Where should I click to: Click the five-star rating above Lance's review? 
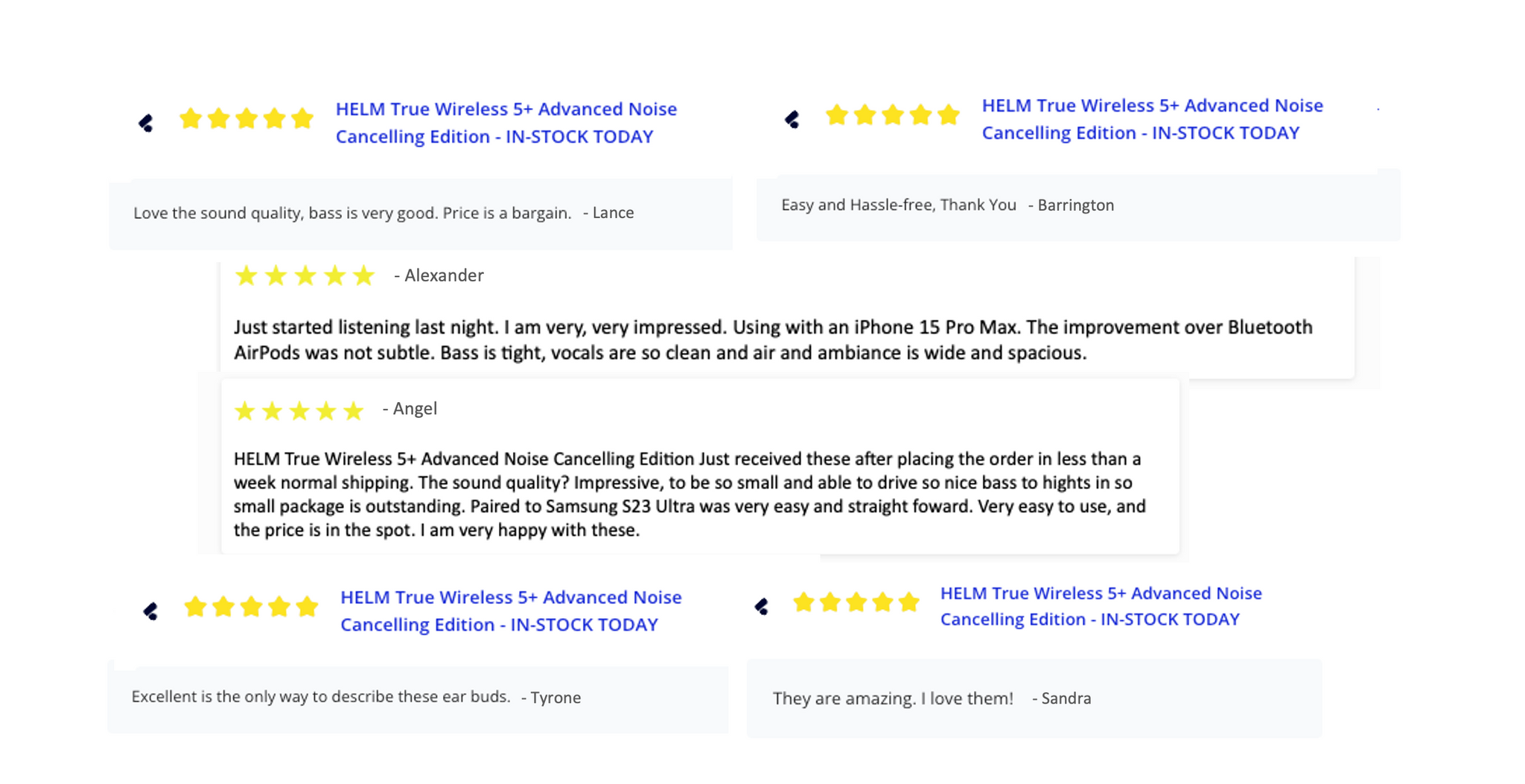point(246,119)
